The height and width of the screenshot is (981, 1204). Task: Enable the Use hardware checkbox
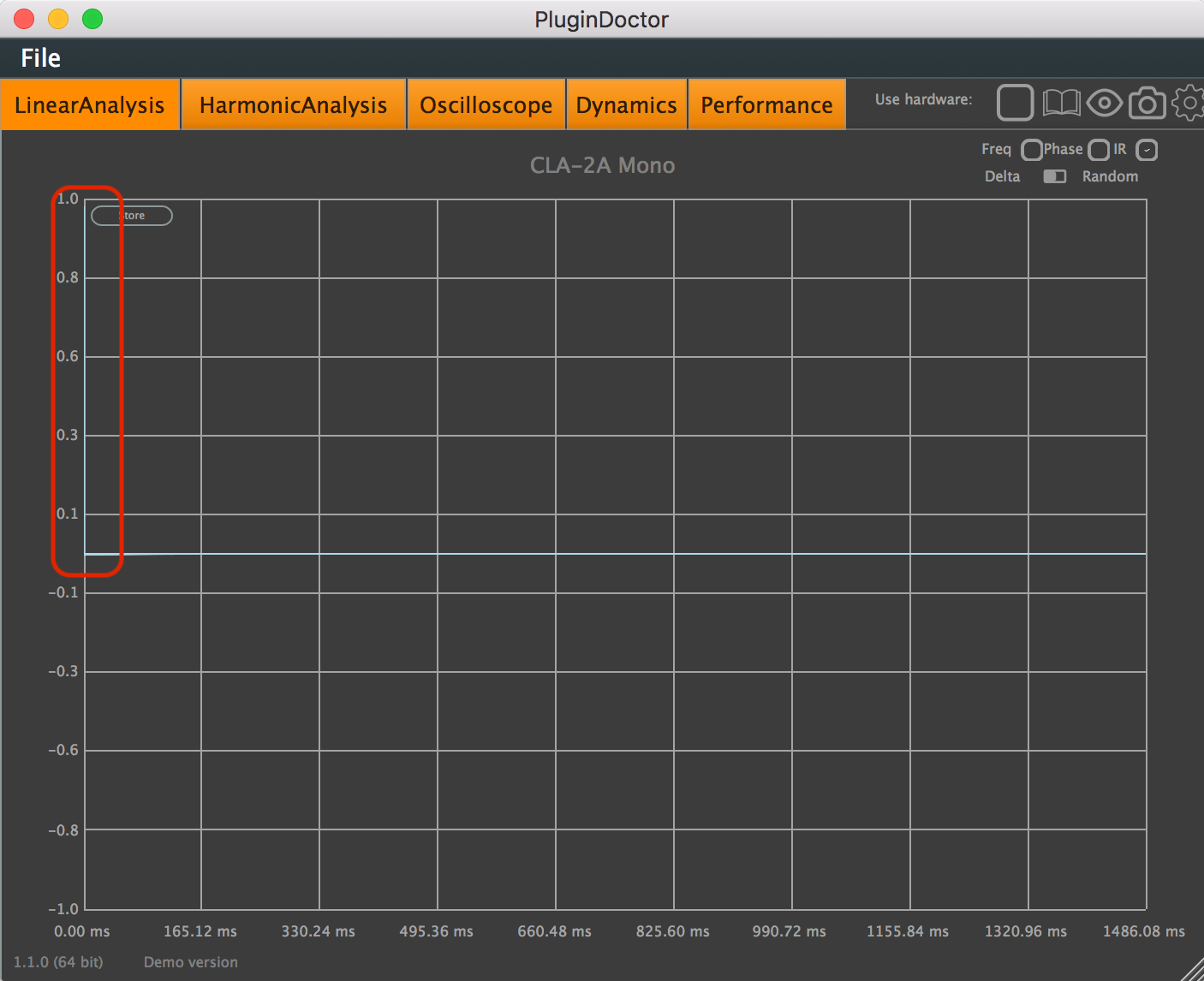[1015, 103]
